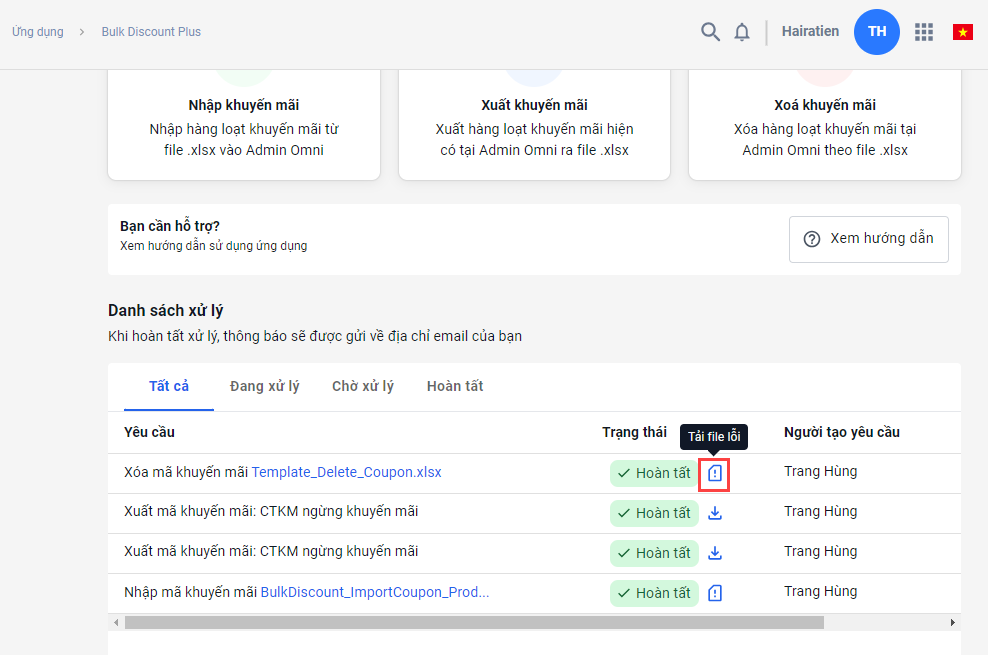988x655 pixels.
Task: Click the horizontal scrollbar right arrow
Action: tap(952, 622)
